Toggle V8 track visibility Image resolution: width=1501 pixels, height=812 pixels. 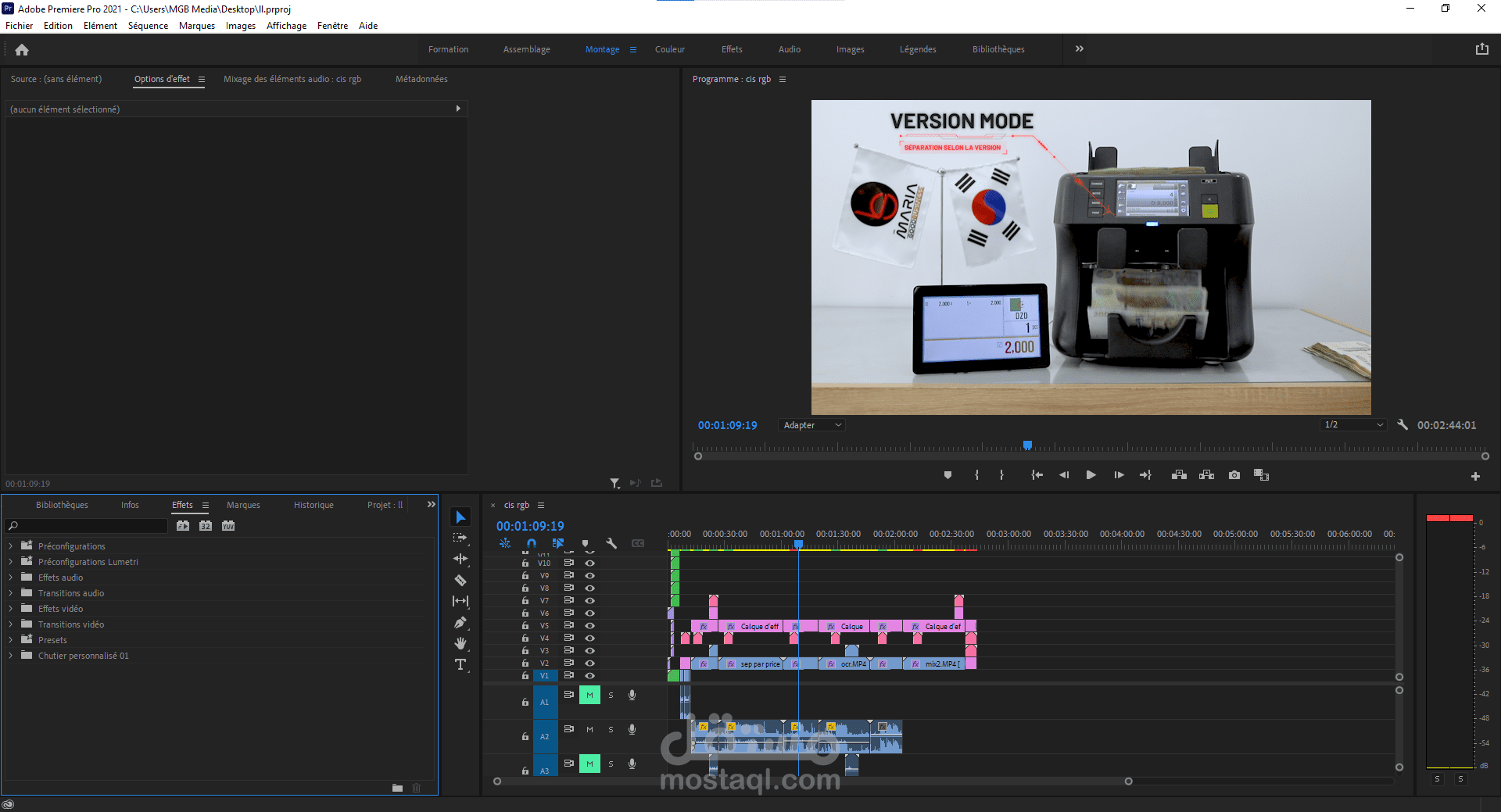click(x=590, y=588)
